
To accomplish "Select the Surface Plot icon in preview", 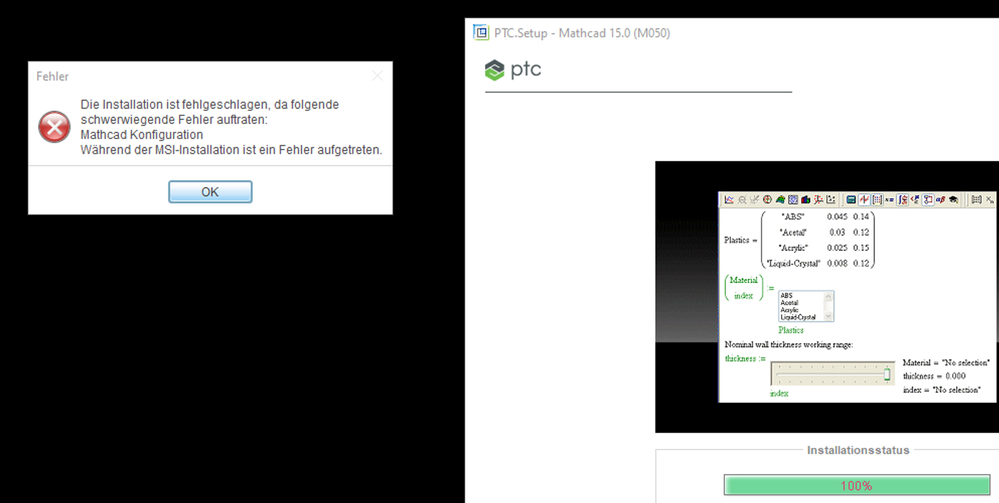I will [x=780, y=200].
